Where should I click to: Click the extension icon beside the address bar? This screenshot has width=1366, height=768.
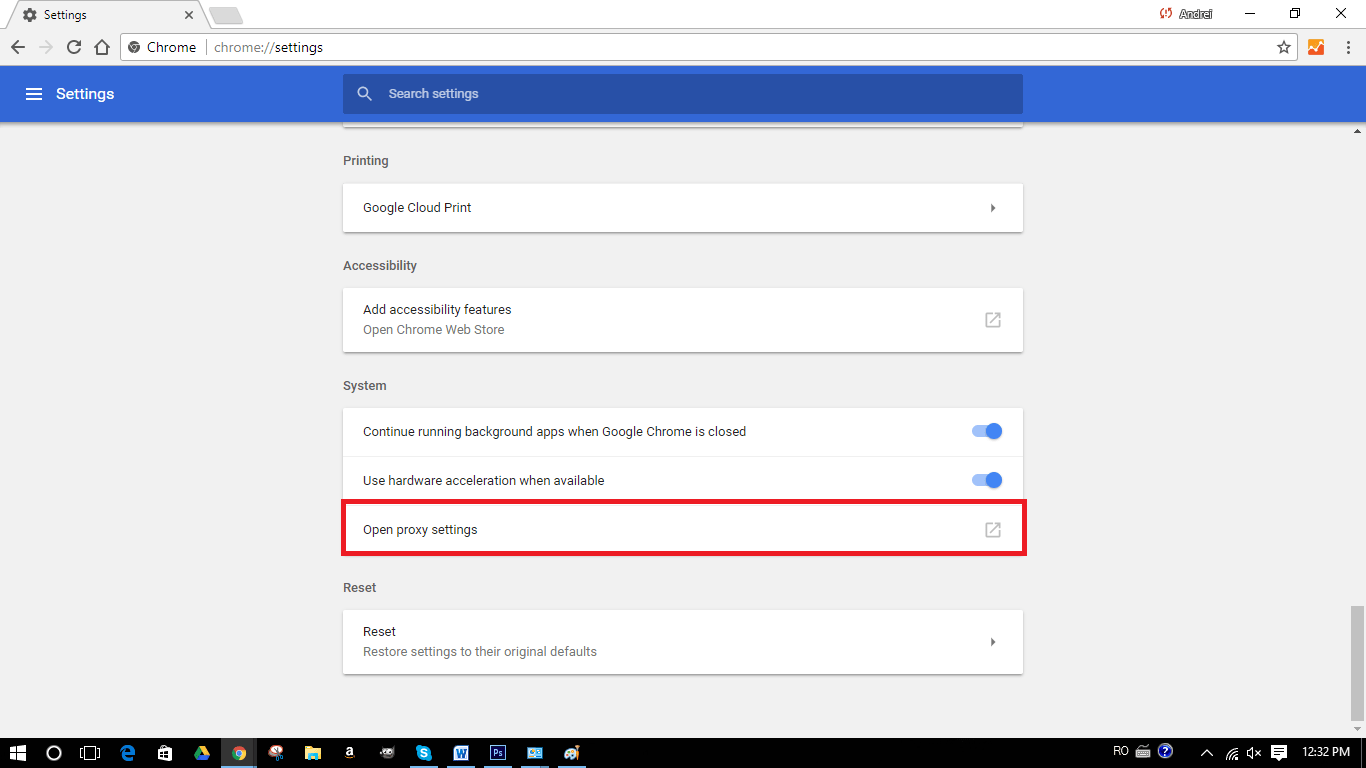click(x=1316, y=47)
